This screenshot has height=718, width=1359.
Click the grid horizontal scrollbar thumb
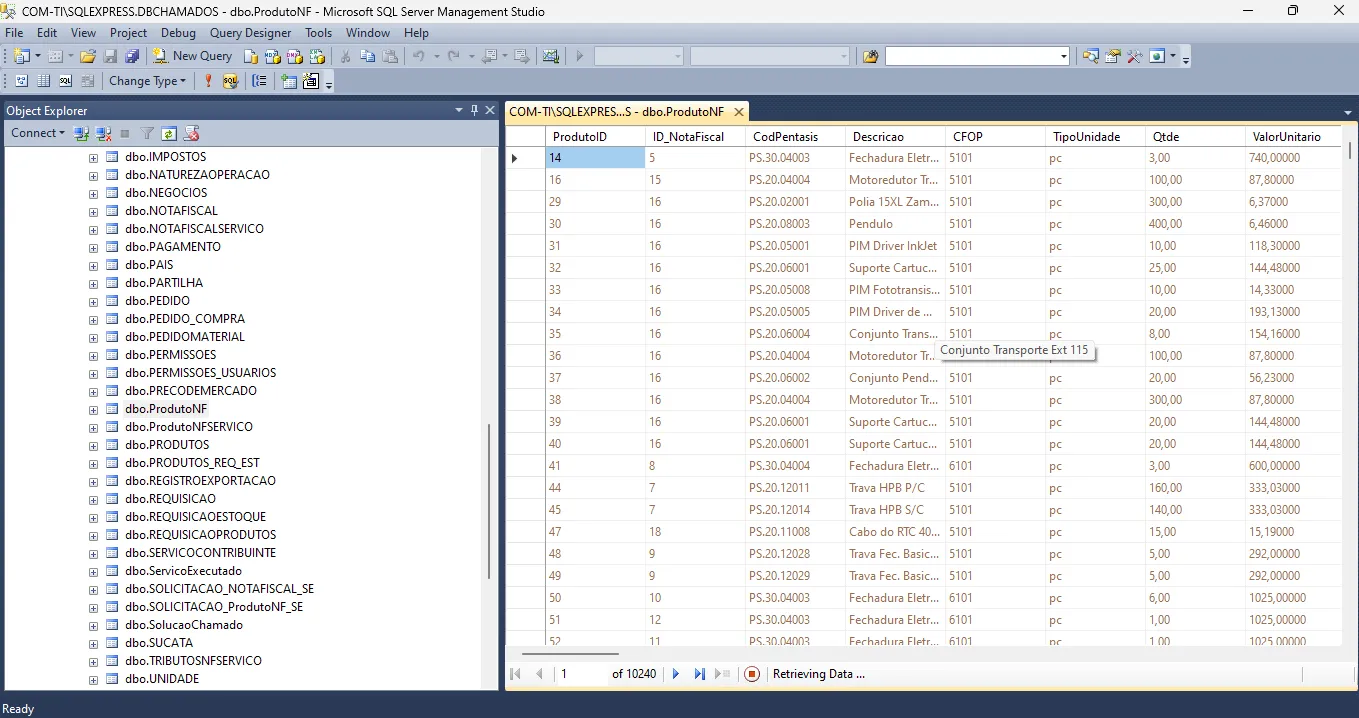(x=570, y=654)
